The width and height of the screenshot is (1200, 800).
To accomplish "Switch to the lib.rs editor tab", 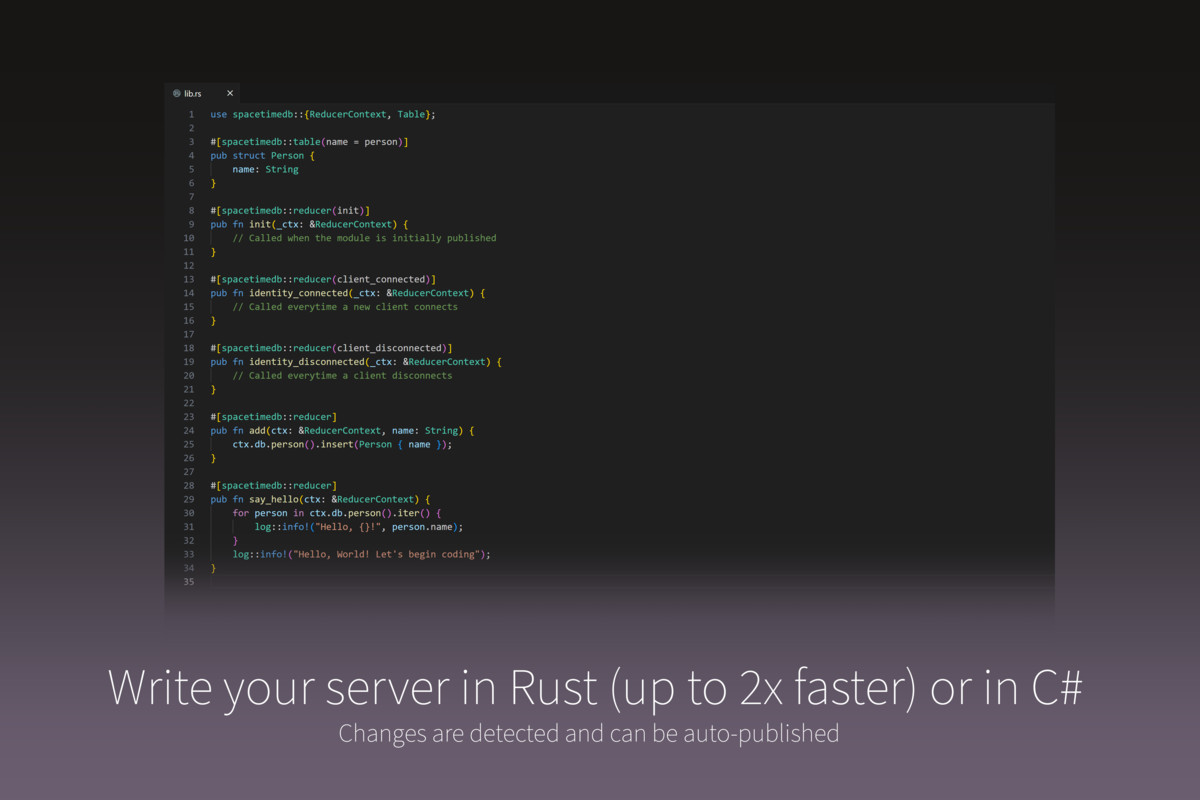I will [x=192, y=93].
